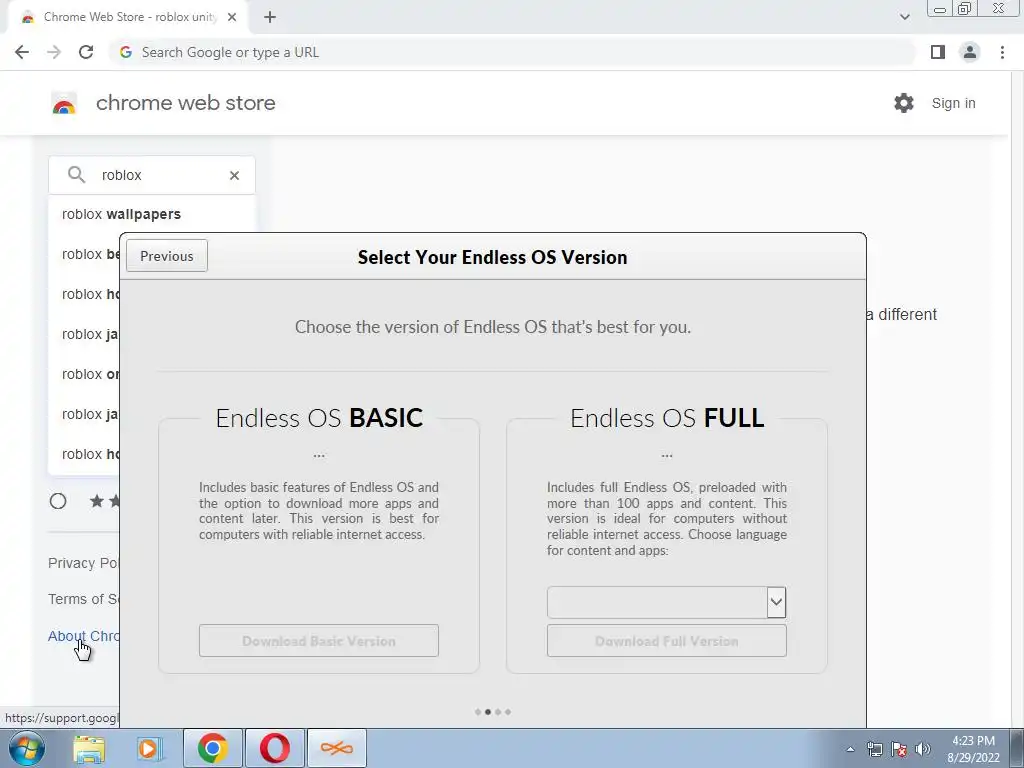Image resolution: width=1024 pixels, height=768 pixels.
Task: Open Windows Media Player from taskbar
Action: point(149,748)
